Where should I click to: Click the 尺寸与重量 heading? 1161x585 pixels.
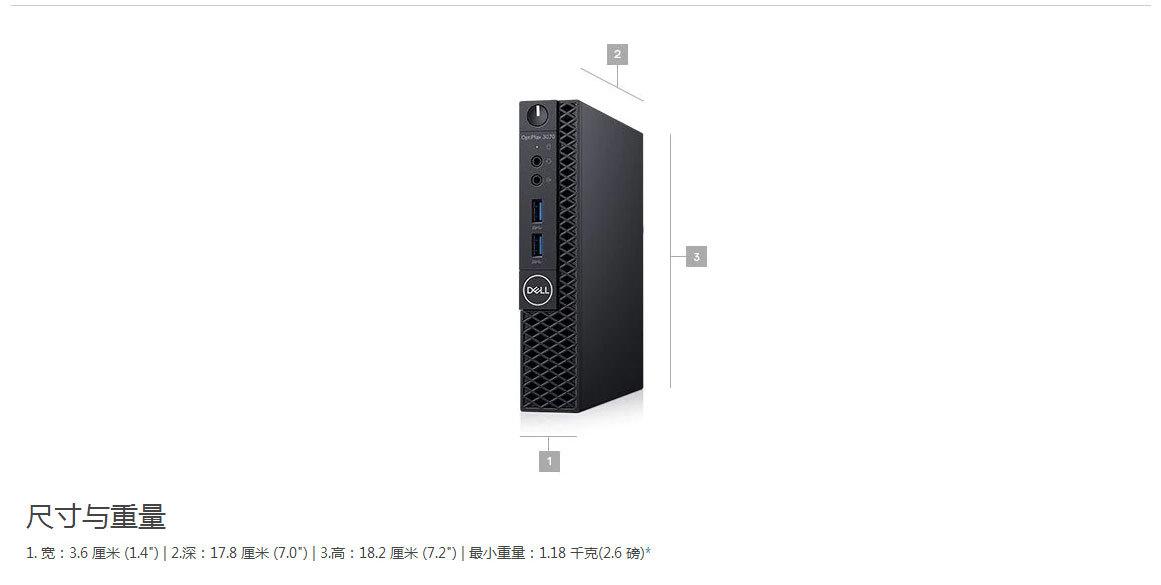click(96, 516)
